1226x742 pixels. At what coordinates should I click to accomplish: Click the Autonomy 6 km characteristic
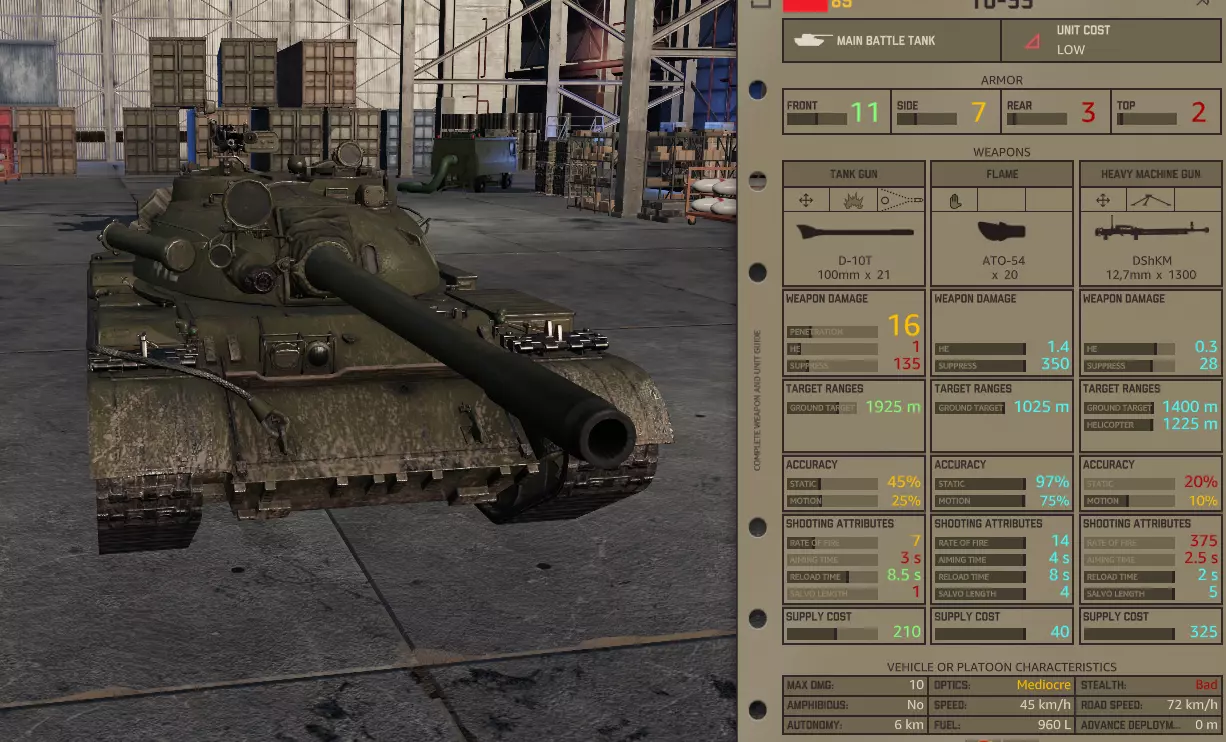coord(855,724)
